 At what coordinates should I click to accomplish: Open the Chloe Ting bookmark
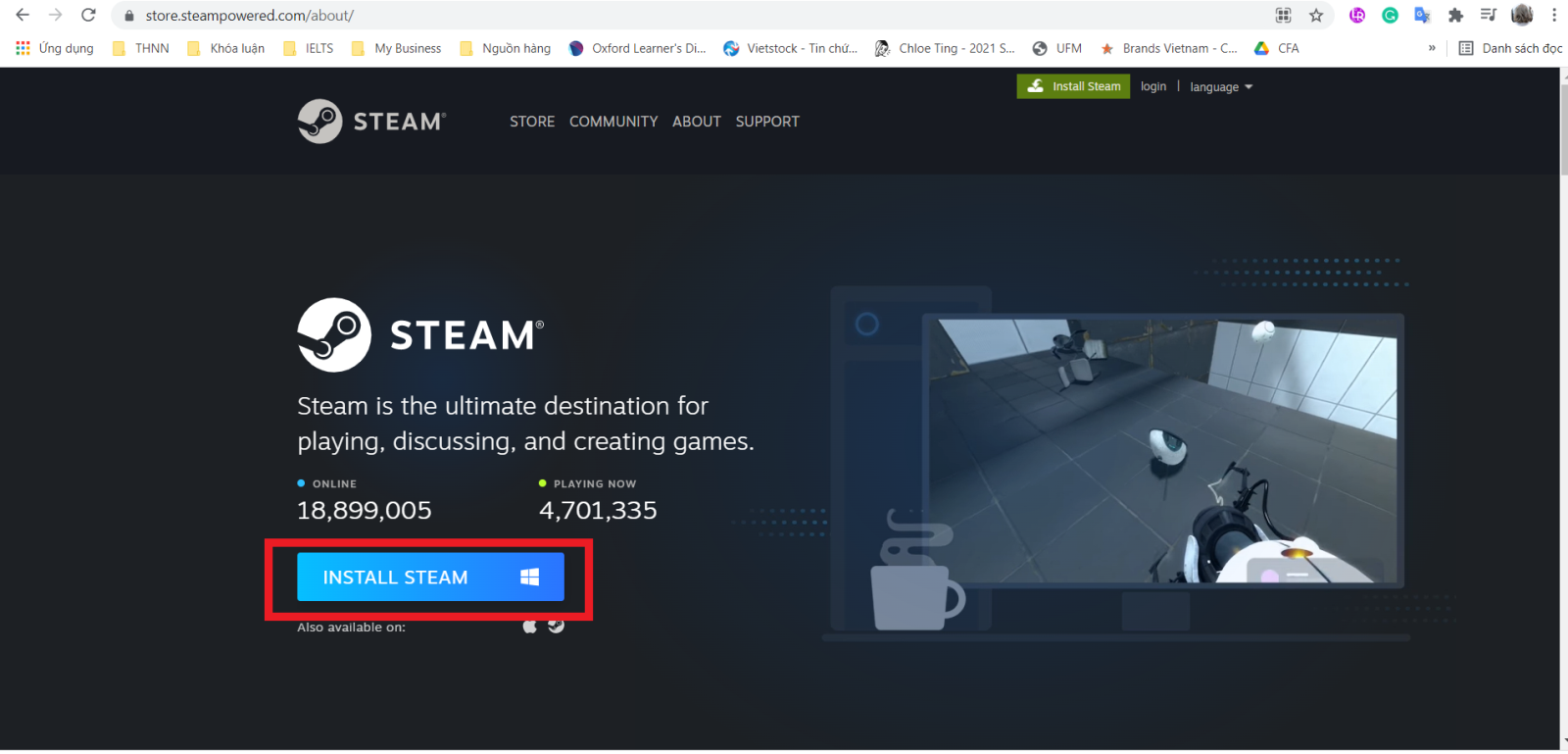(945, 48)
